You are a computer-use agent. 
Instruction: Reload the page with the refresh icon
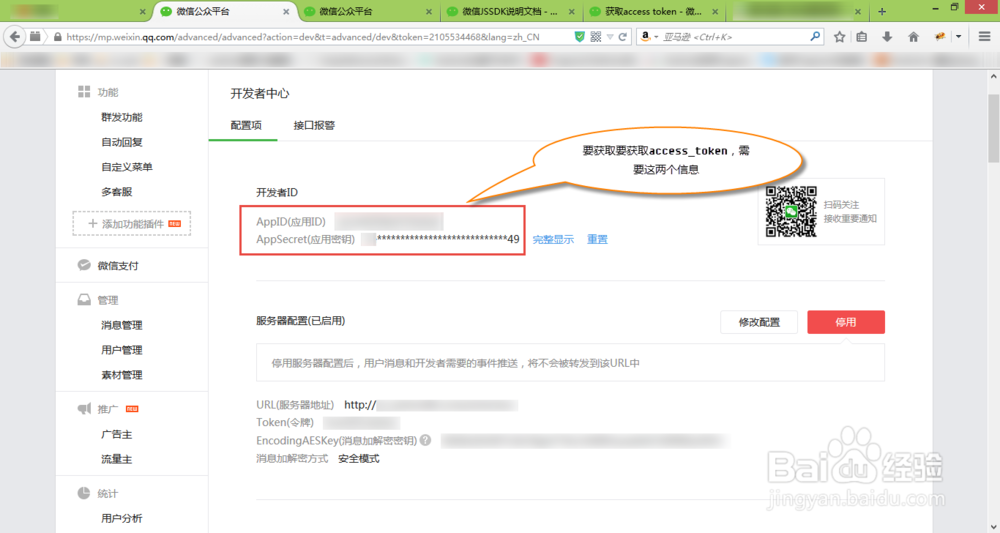622,37
